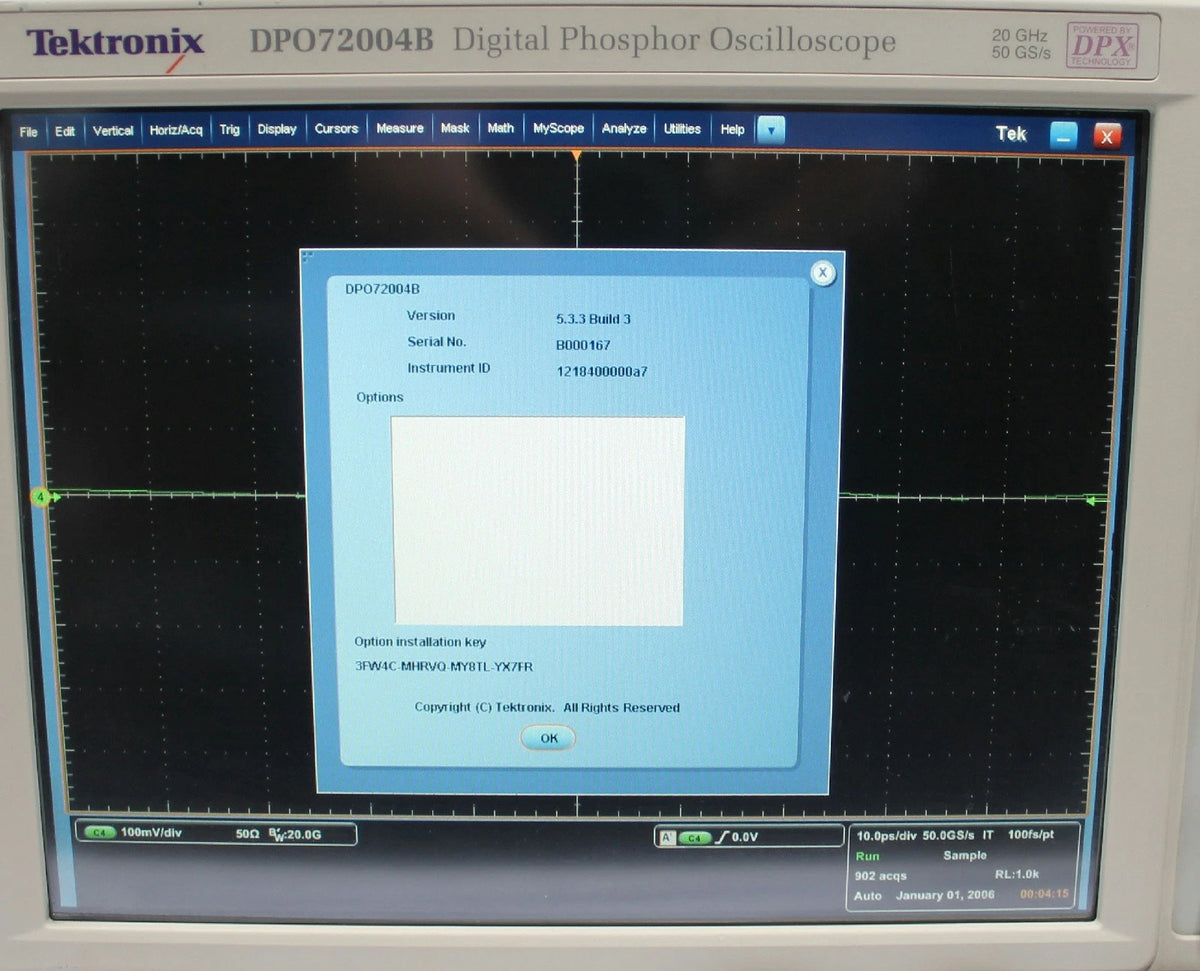Open the Help menu
This screenshot has width=1200, height=971.
[733, 129]
